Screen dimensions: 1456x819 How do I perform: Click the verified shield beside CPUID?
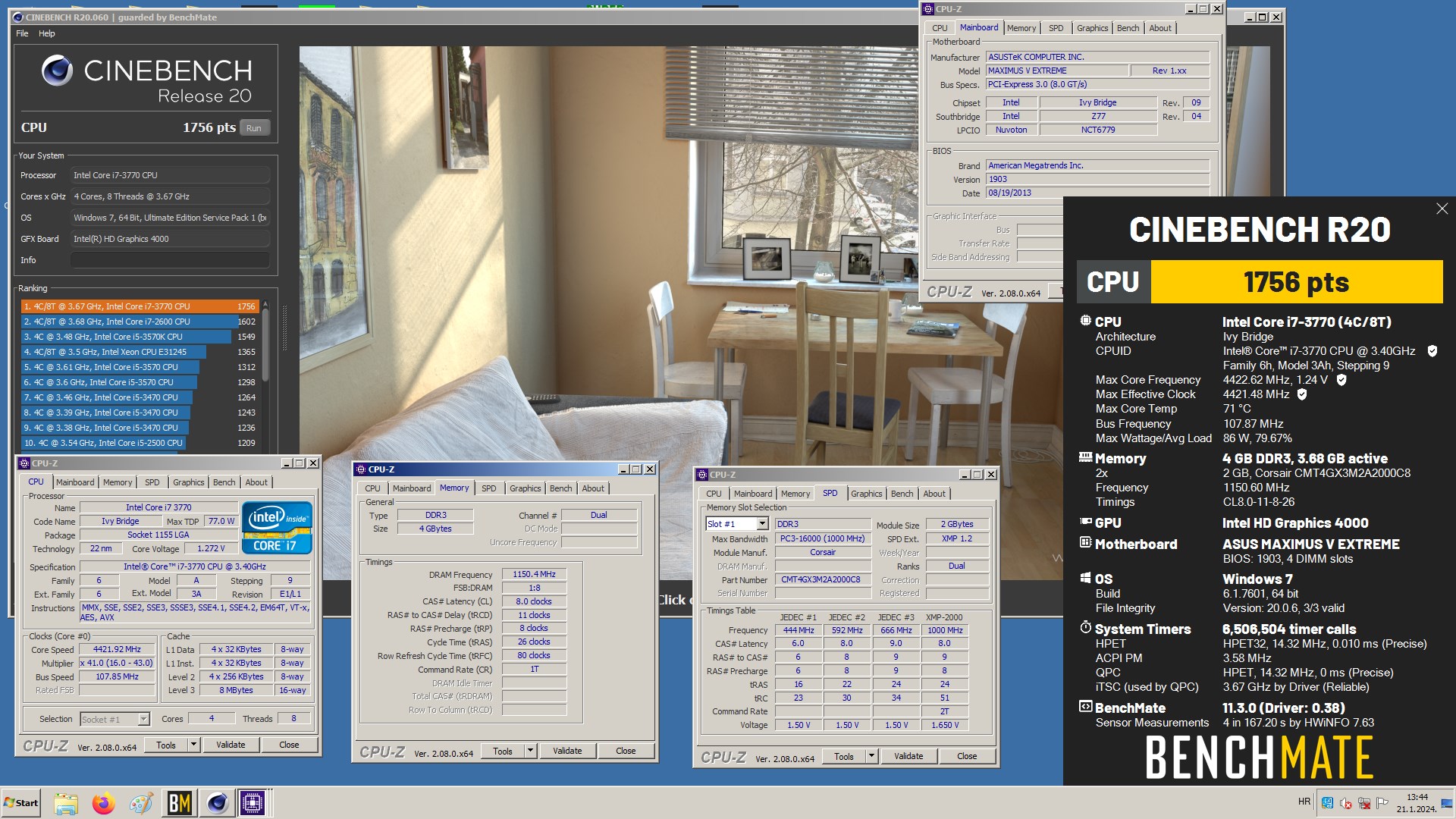click(1432, 351)
